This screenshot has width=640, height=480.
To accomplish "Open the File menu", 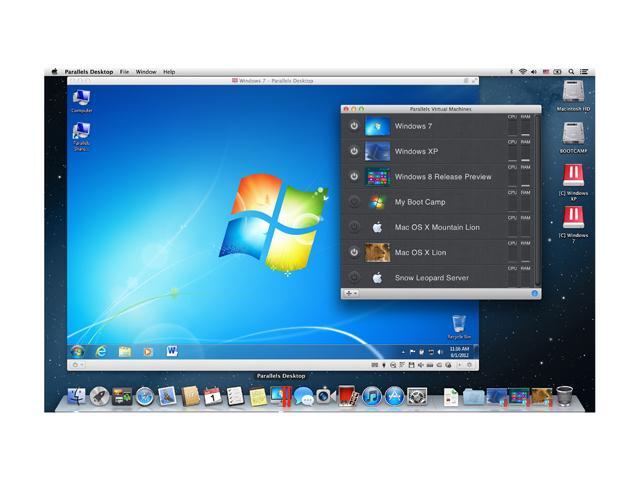I will (x=124, y=72).
